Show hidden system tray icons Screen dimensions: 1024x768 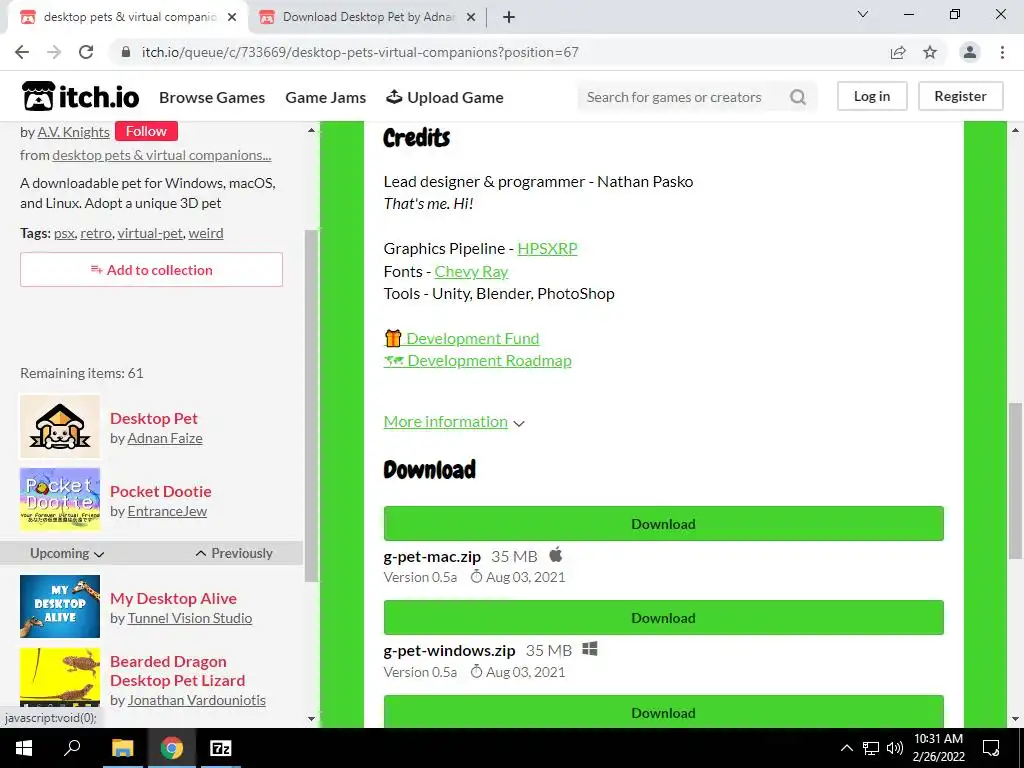tap(846, 748)
